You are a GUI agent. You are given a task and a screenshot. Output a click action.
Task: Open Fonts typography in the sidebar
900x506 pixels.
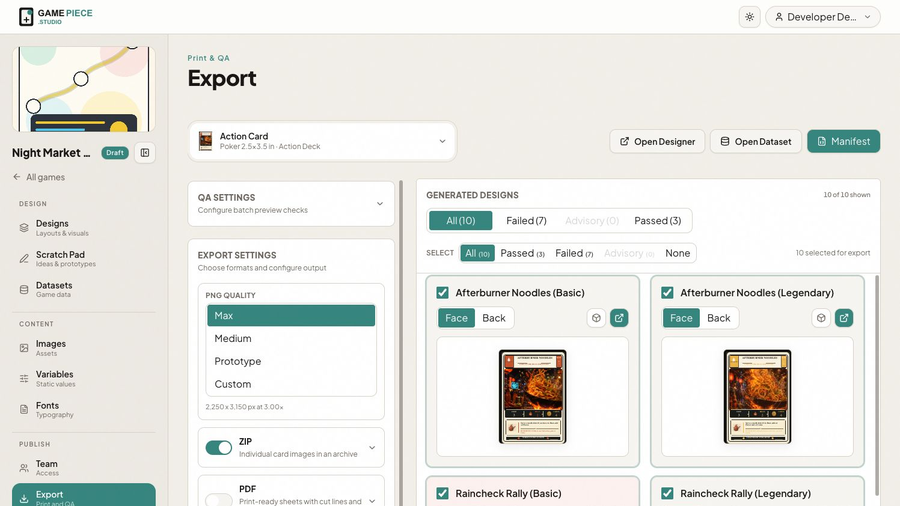pos(84,409)
